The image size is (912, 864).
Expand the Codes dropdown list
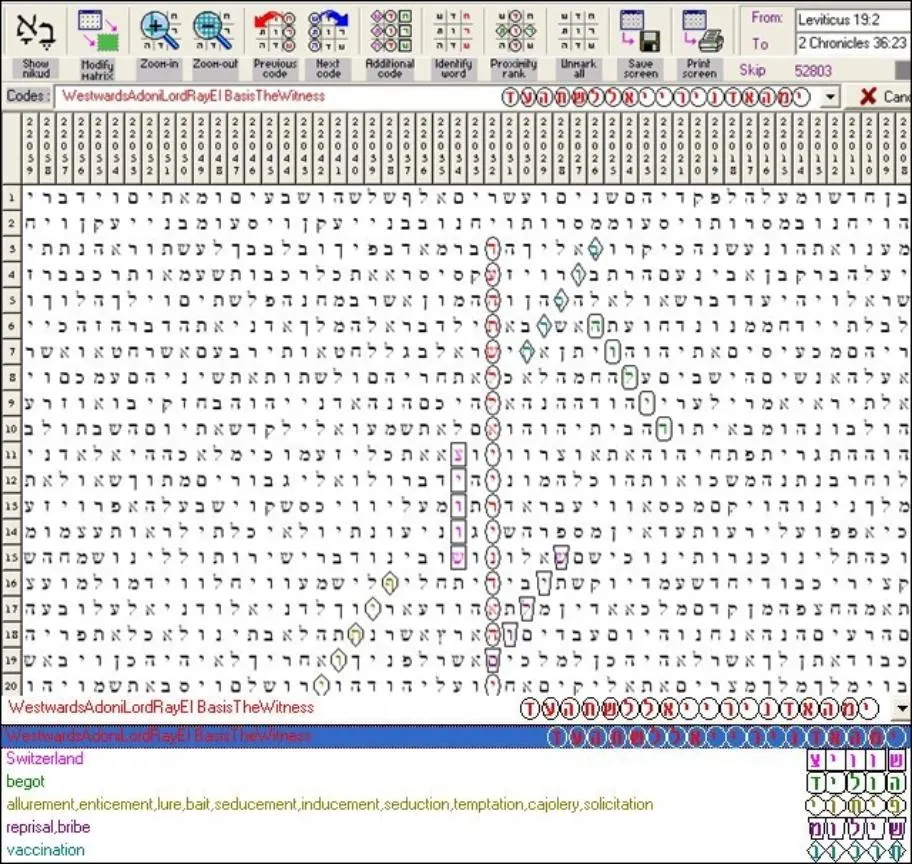click(832, 97)
